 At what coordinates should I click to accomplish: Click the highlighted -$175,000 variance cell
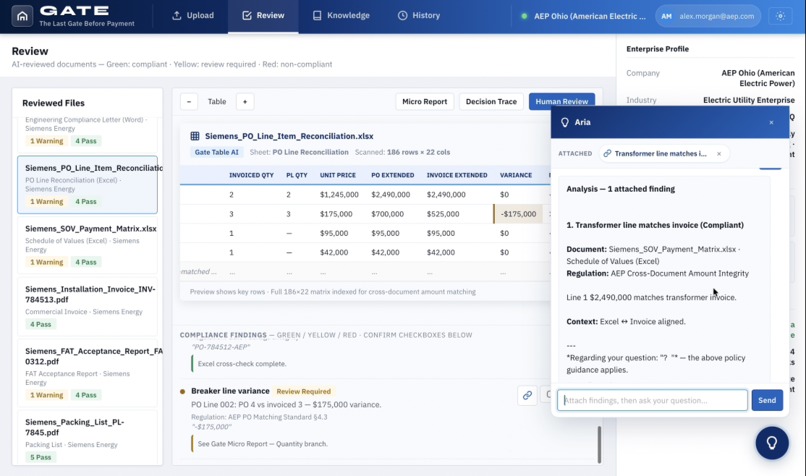(518, 214)
